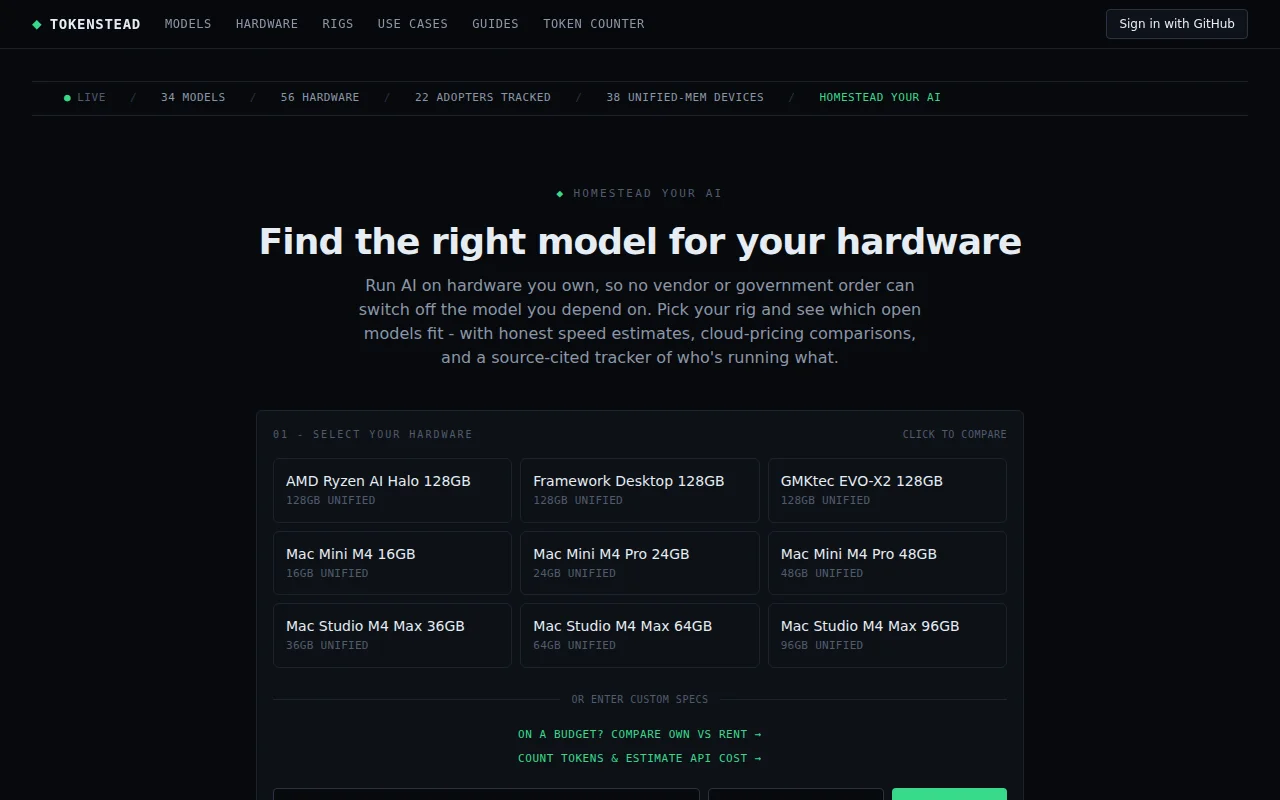Open the Models menu item

188,24
